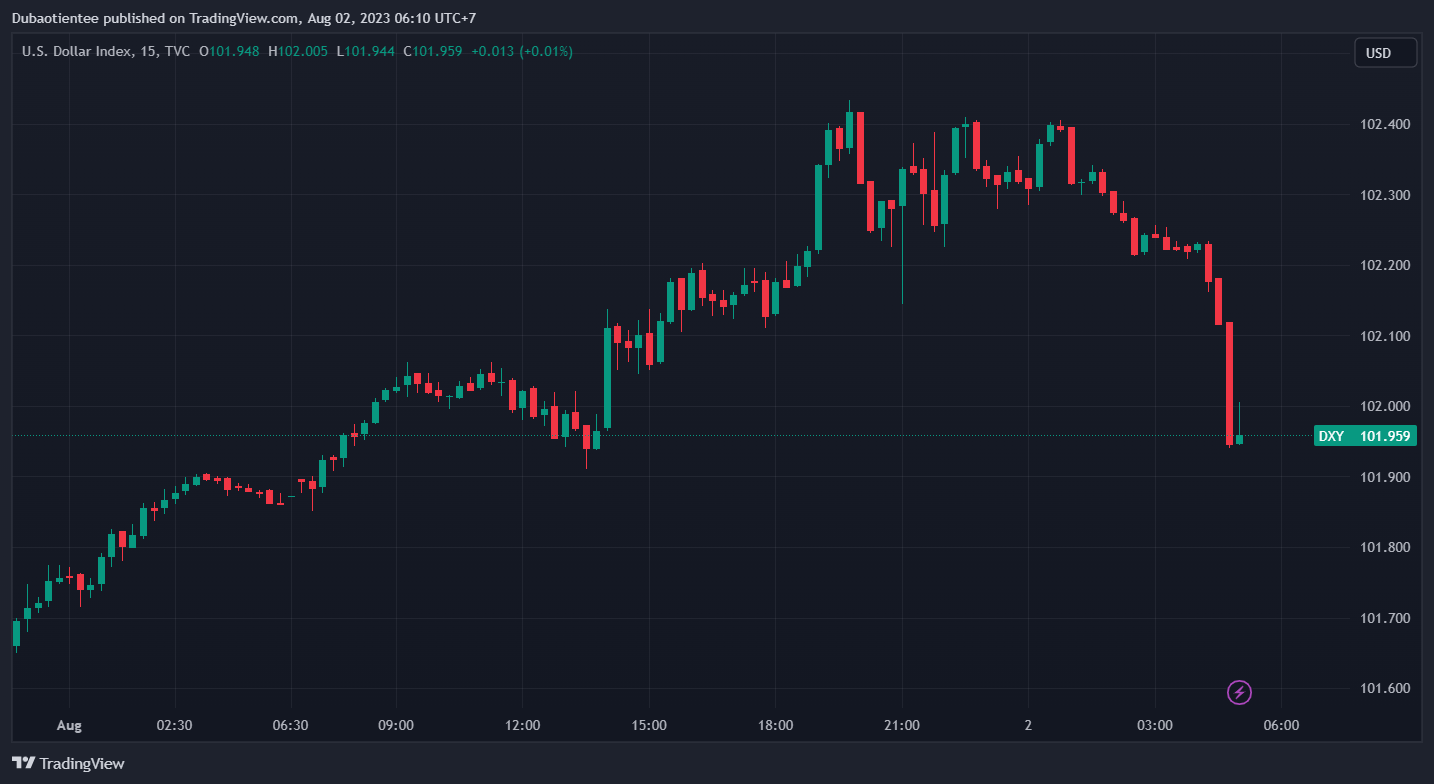Click the 15 interval label in the legend
Screen dimensions: 1434x784
pyautogui.click(x=150, y=51)
